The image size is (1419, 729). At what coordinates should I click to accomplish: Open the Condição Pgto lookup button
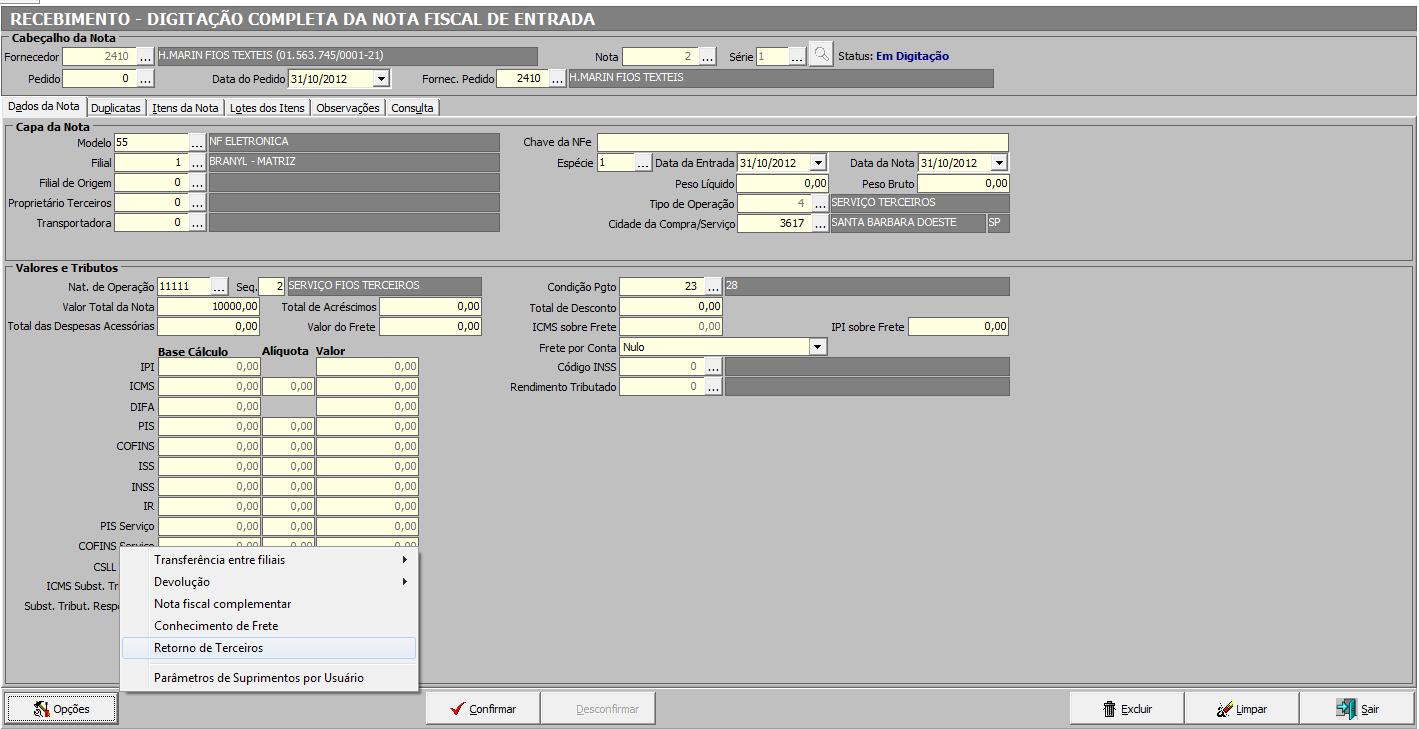[712, 287]
